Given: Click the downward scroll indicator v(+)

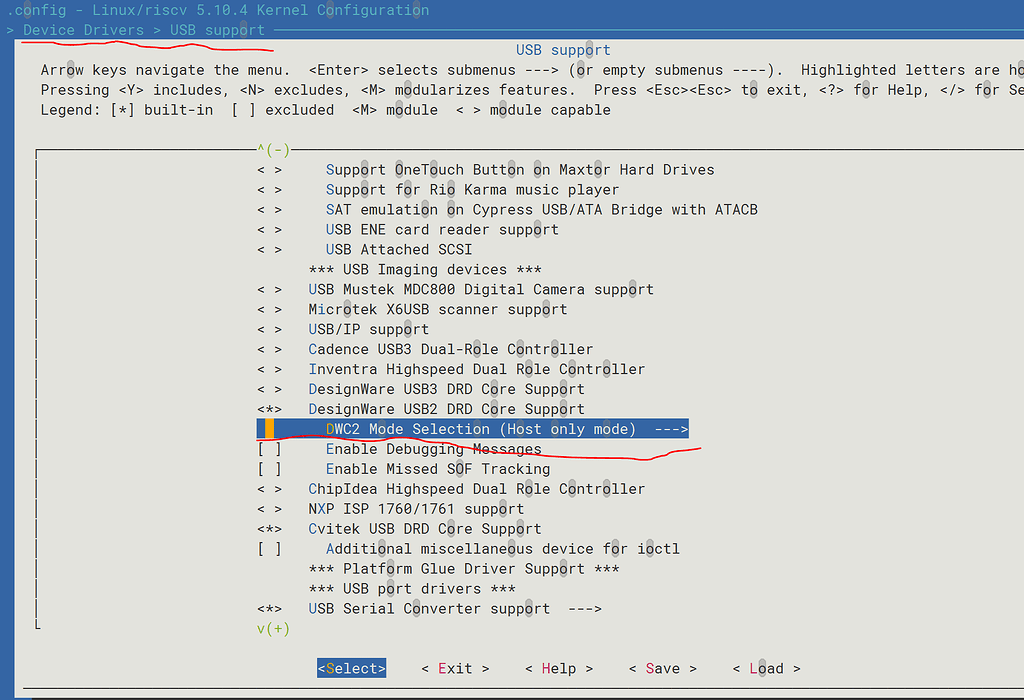Looking at the screenshot, I should pyautogui.click(x=272, y=628).
